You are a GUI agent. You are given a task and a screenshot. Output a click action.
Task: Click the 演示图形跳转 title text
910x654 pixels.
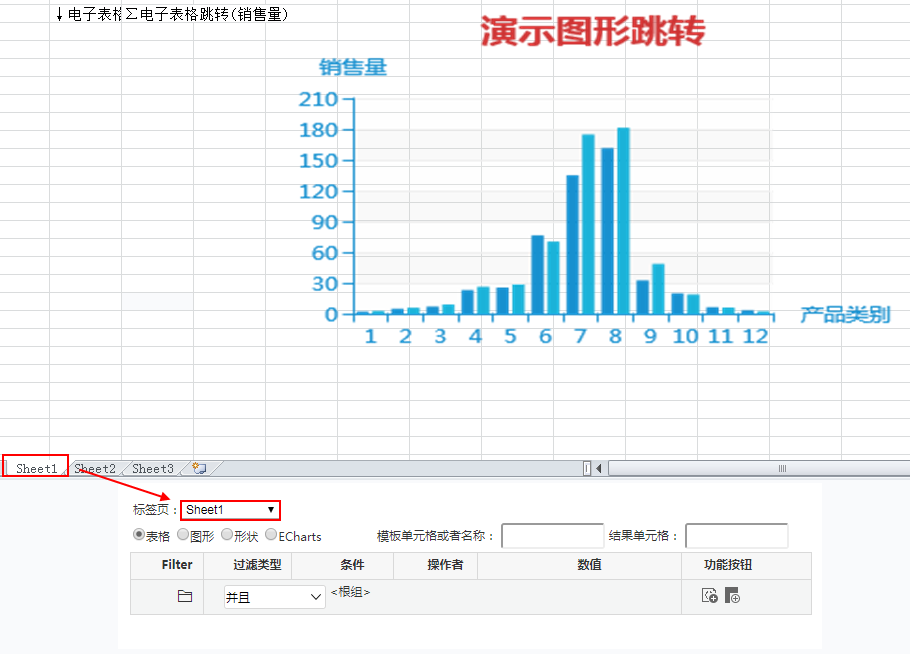point(593,31)
